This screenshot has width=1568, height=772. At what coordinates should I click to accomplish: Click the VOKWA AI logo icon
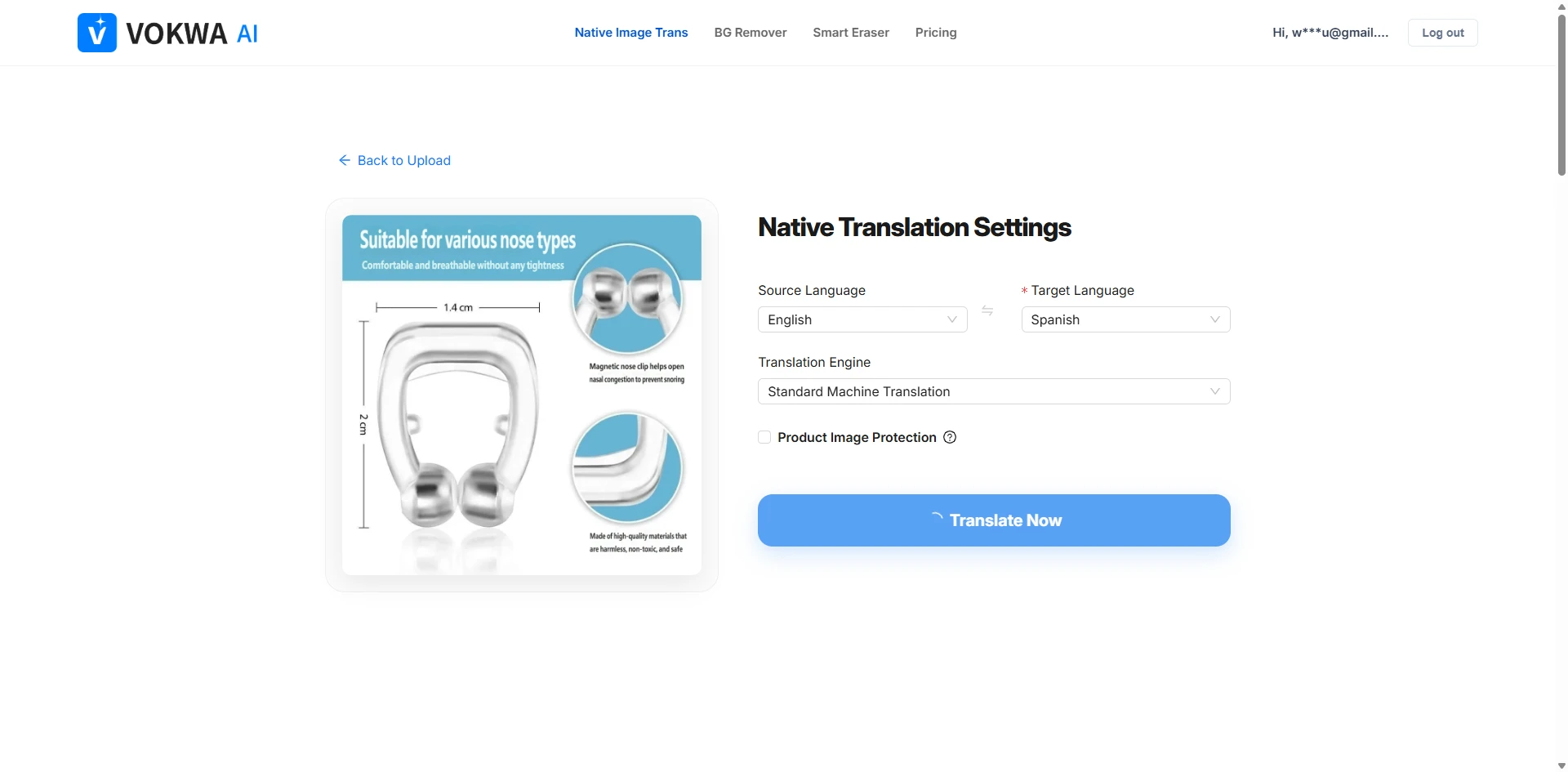click(x=97, y=33)
